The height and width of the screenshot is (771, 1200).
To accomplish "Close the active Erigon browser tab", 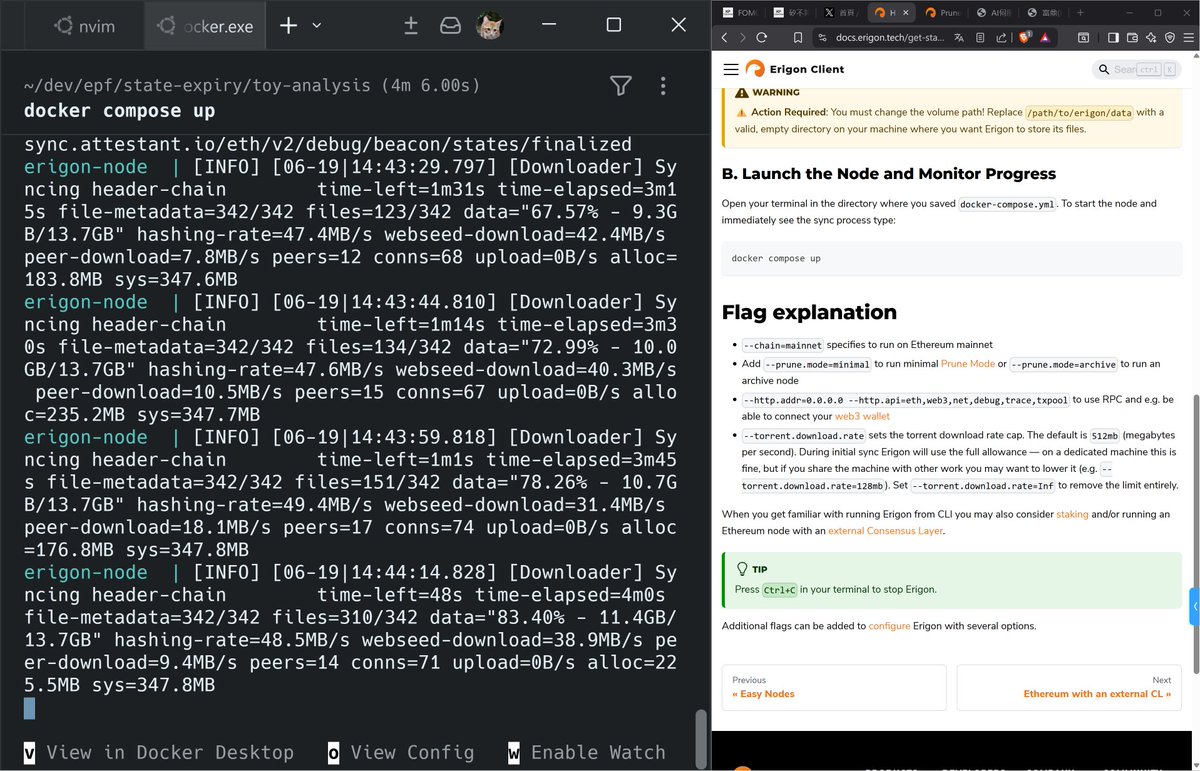I will pos(906,13).
